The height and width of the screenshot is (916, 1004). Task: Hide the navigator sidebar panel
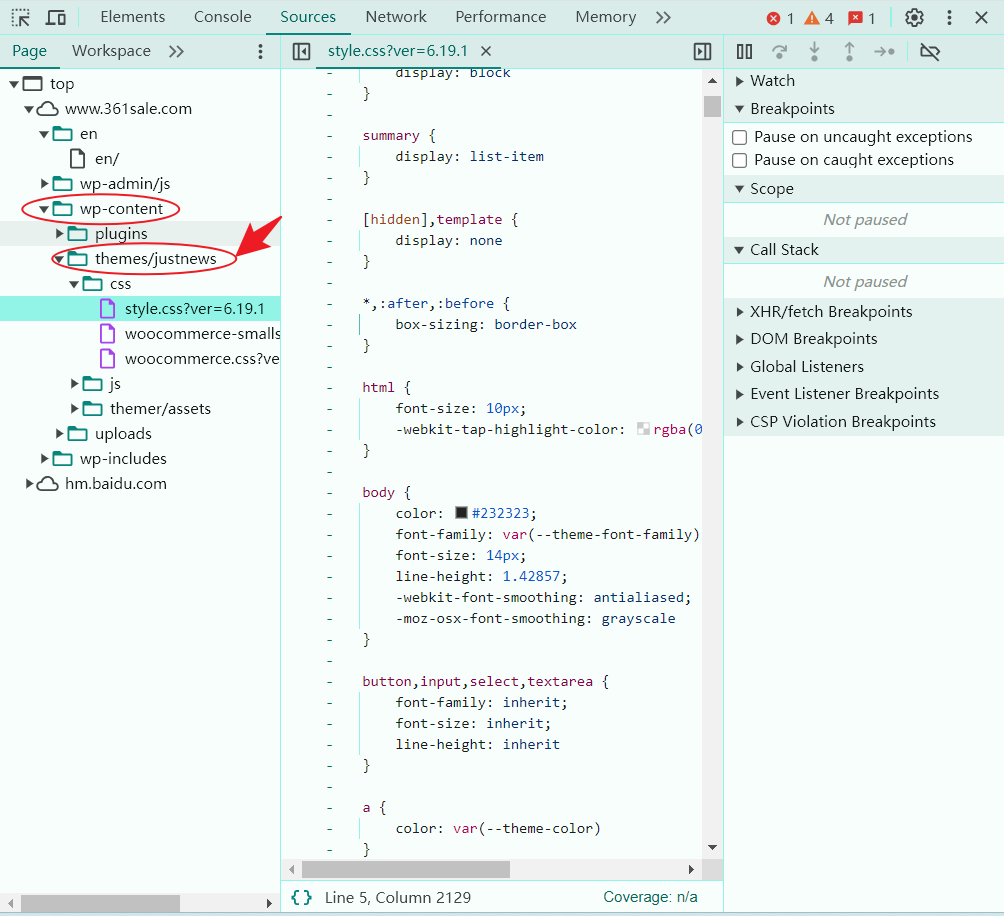[301, 51]
